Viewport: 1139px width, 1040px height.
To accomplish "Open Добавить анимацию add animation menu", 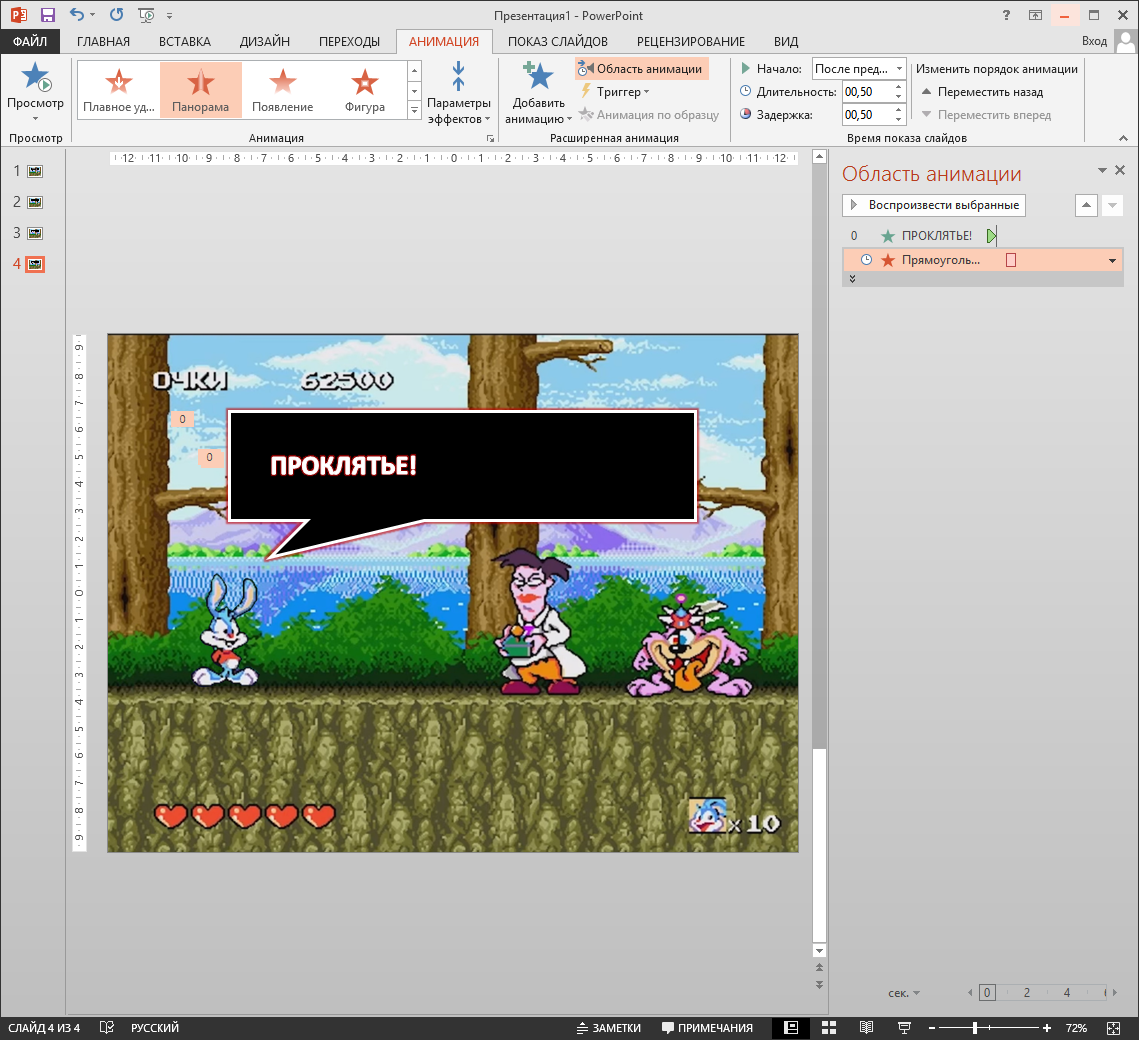I will (x=538, y=92).
